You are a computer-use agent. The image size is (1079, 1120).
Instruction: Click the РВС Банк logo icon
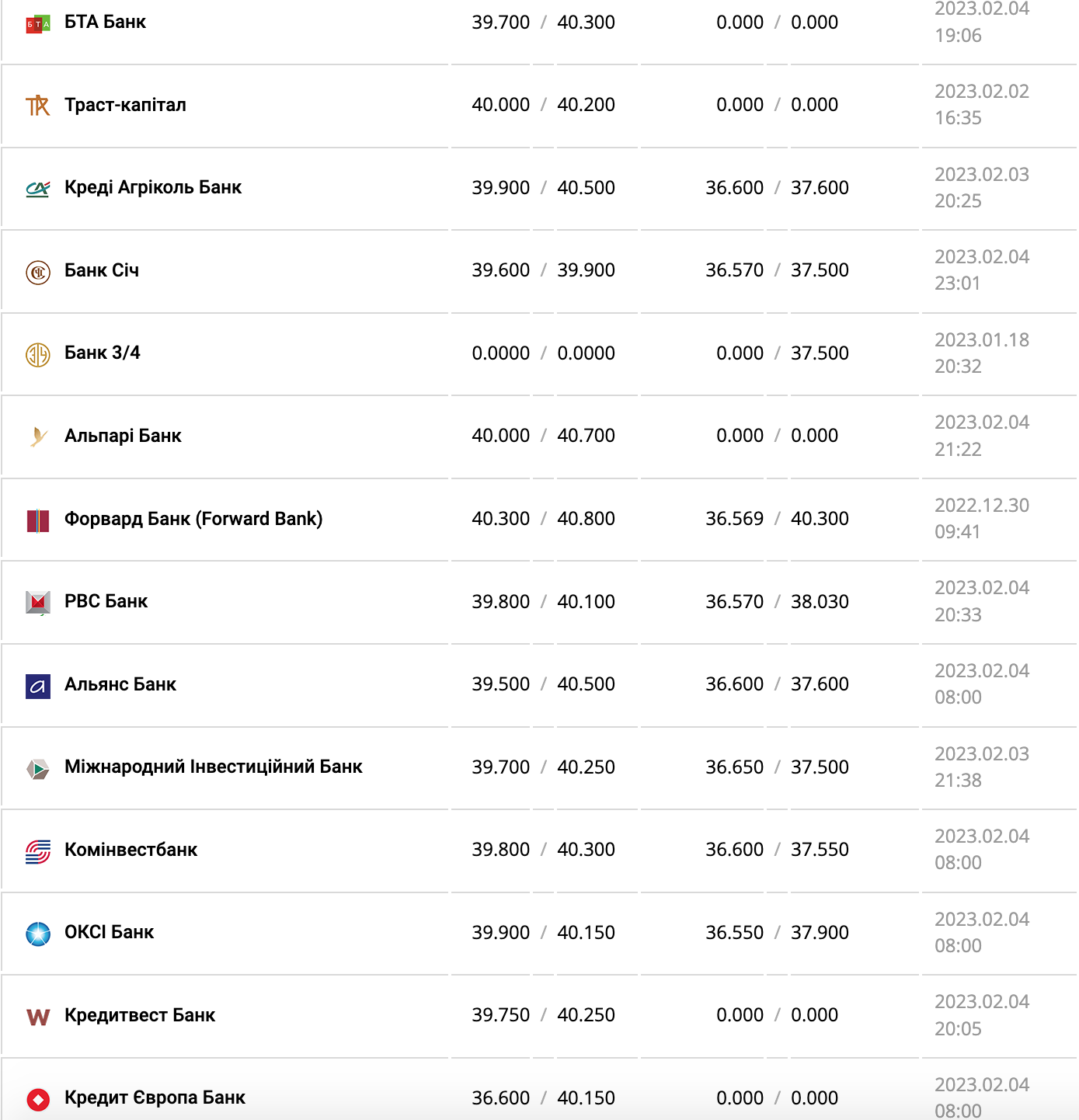point(37,602)
